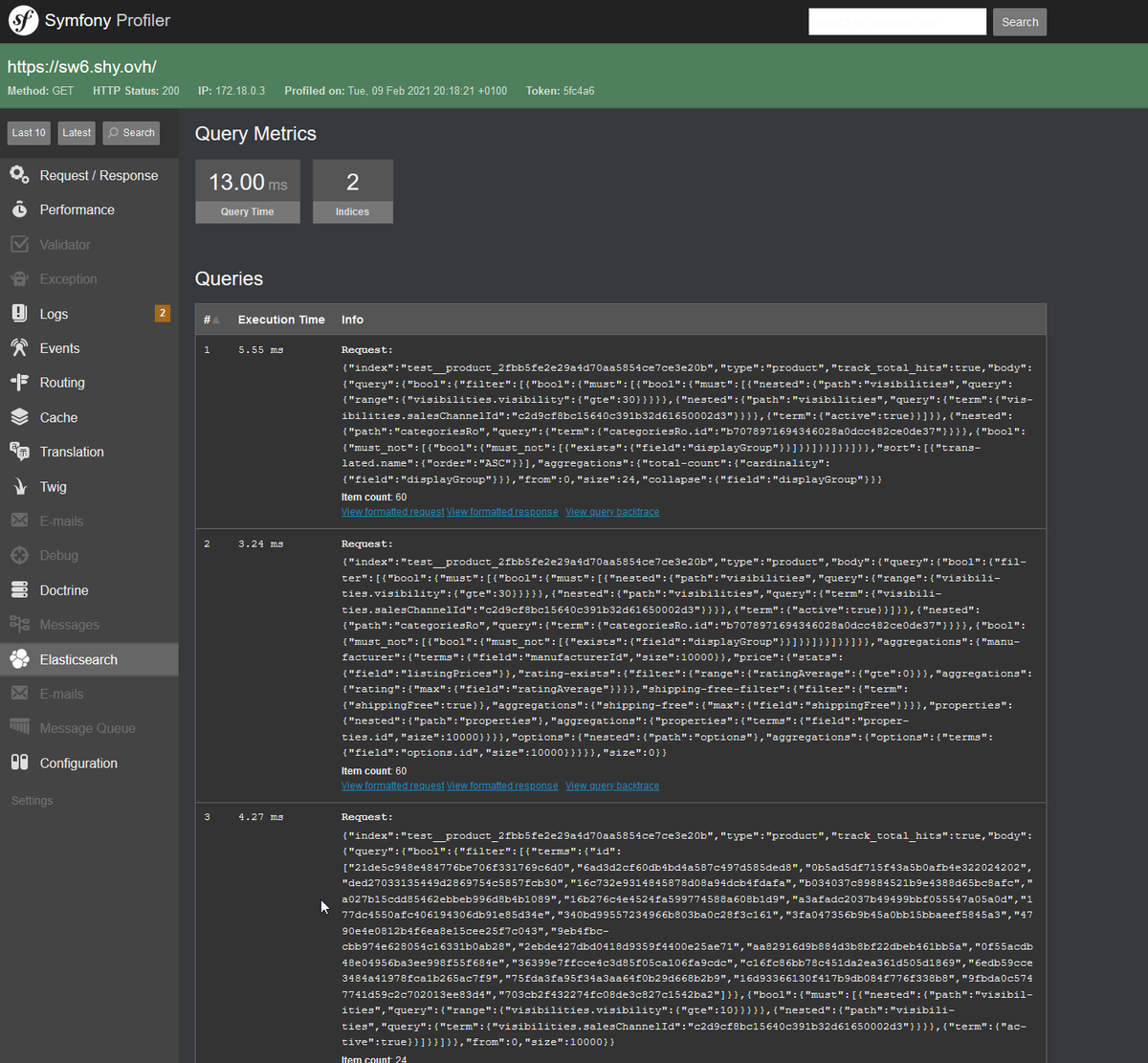
Task: View formatted request for query 2
Action: [x=392, y=786]
